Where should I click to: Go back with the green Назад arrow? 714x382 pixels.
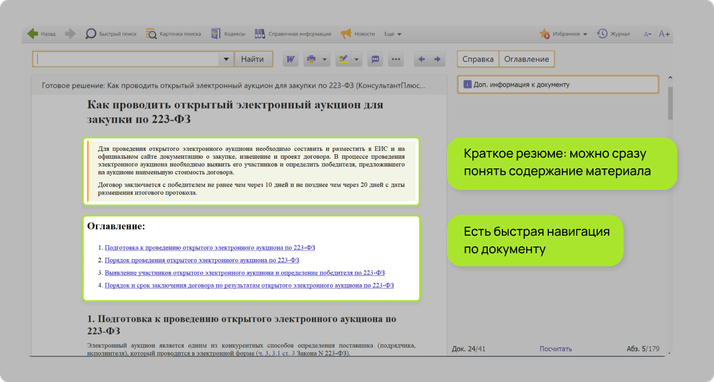coord(41,34)
